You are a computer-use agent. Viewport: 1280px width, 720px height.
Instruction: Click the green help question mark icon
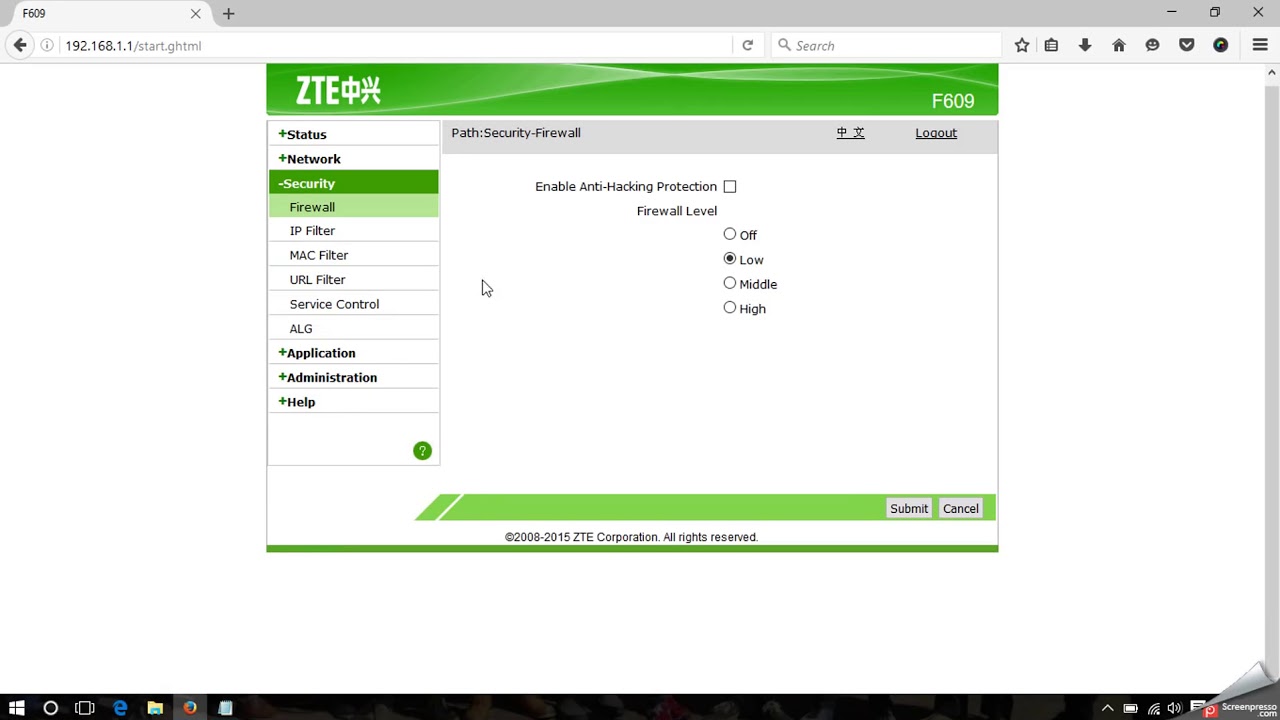click(x=422, y=451)
